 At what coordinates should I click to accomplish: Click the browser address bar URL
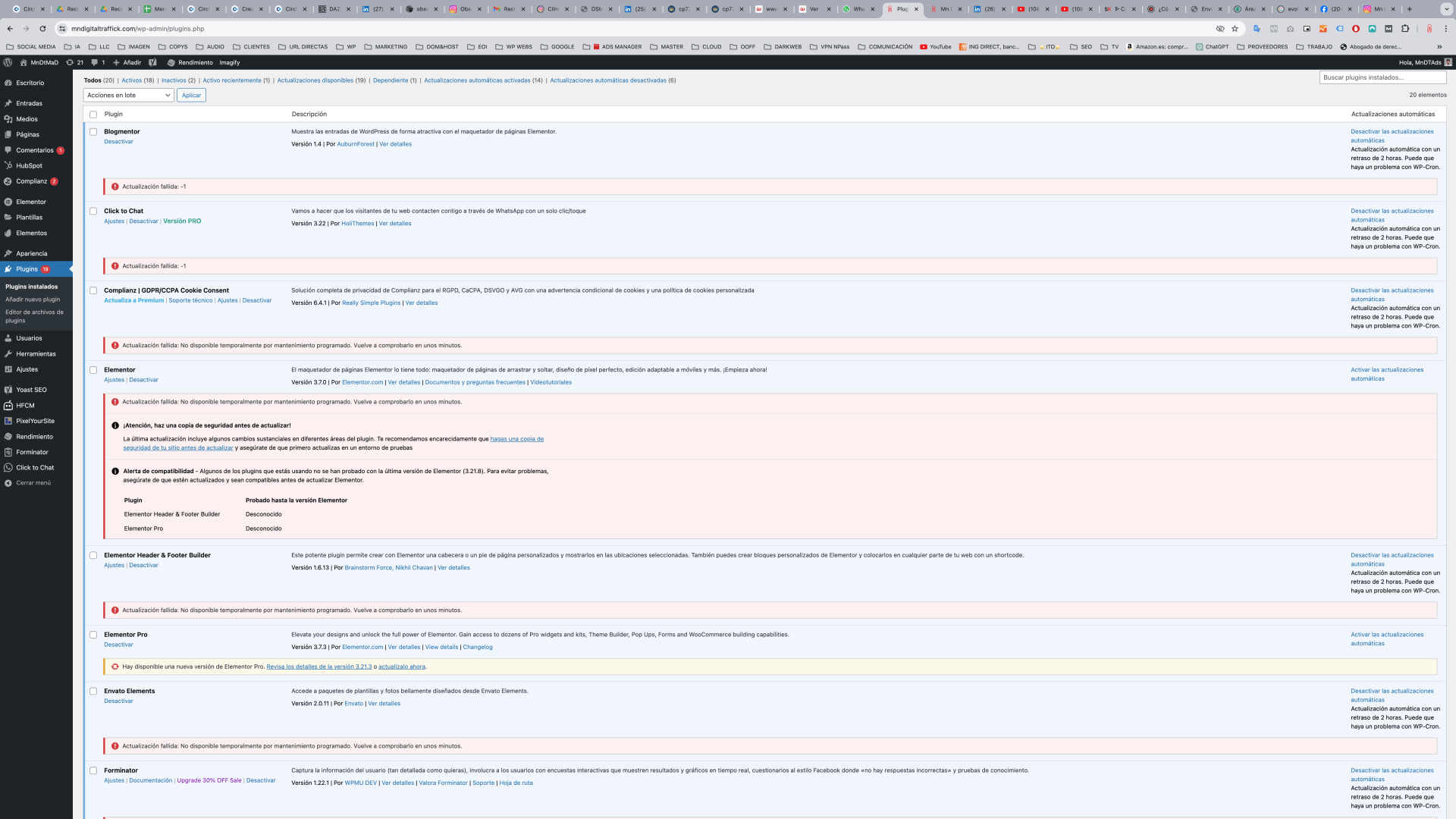pyautogui.click(x=137, y=29)
